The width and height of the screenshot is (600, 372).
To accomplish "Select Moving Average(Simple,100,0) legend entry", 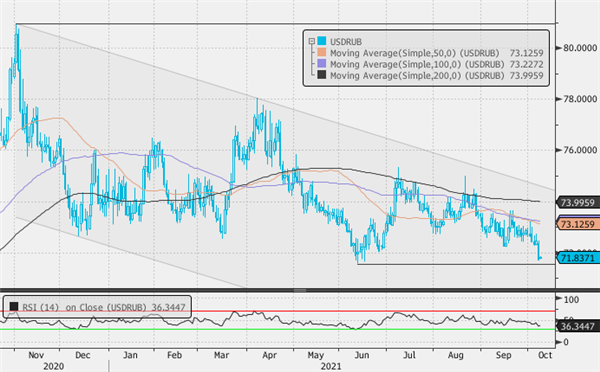I will click(x=417, y=64).
